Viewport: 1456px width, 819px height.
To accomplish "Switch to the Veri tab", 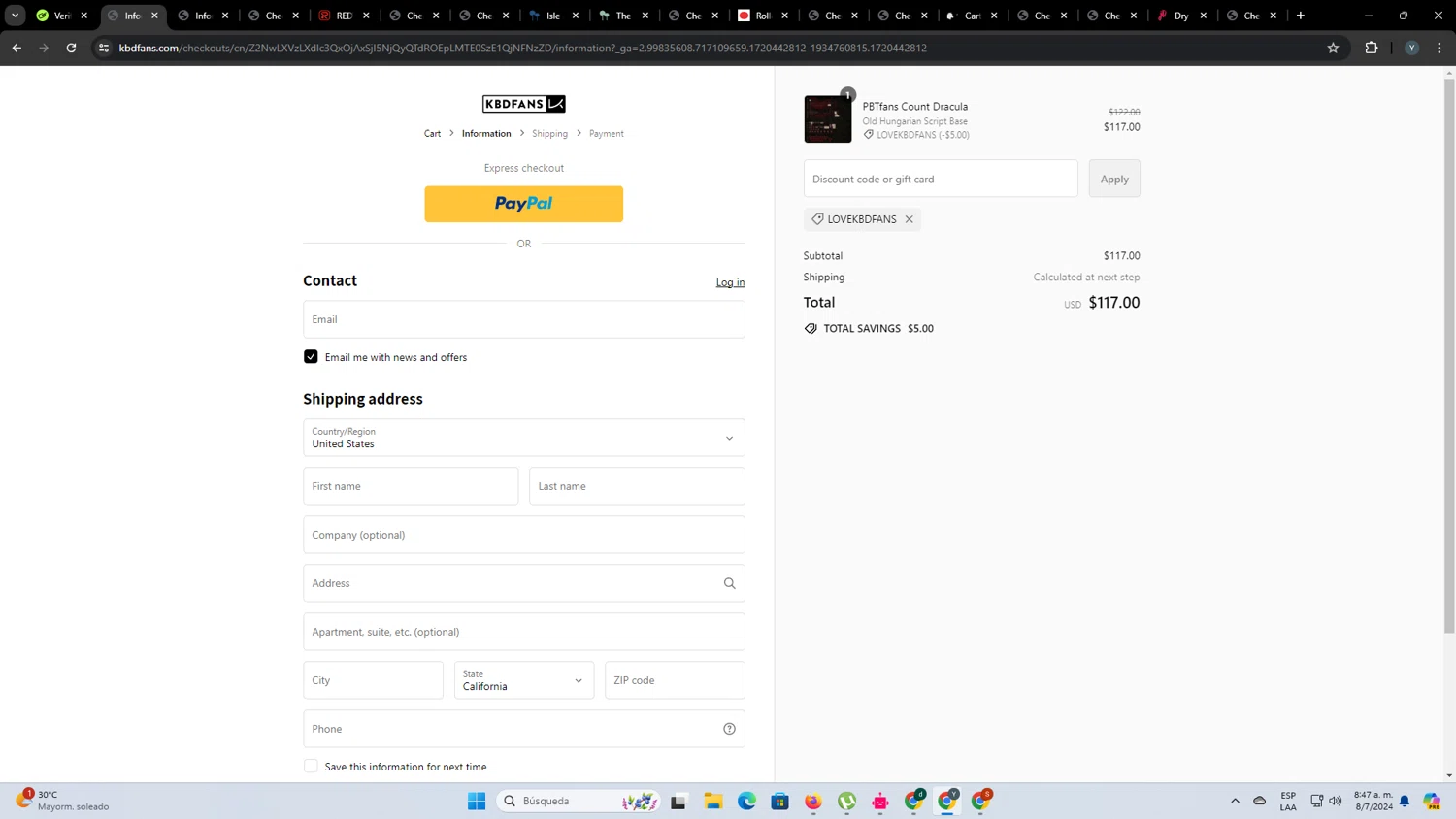I will point(61,16).
